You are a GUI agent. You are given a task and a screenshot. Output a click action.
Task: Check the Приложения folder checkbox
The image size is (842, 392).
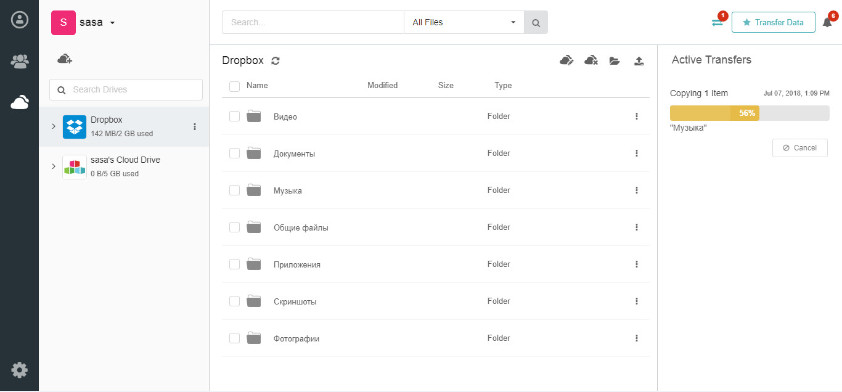(235, 265)
